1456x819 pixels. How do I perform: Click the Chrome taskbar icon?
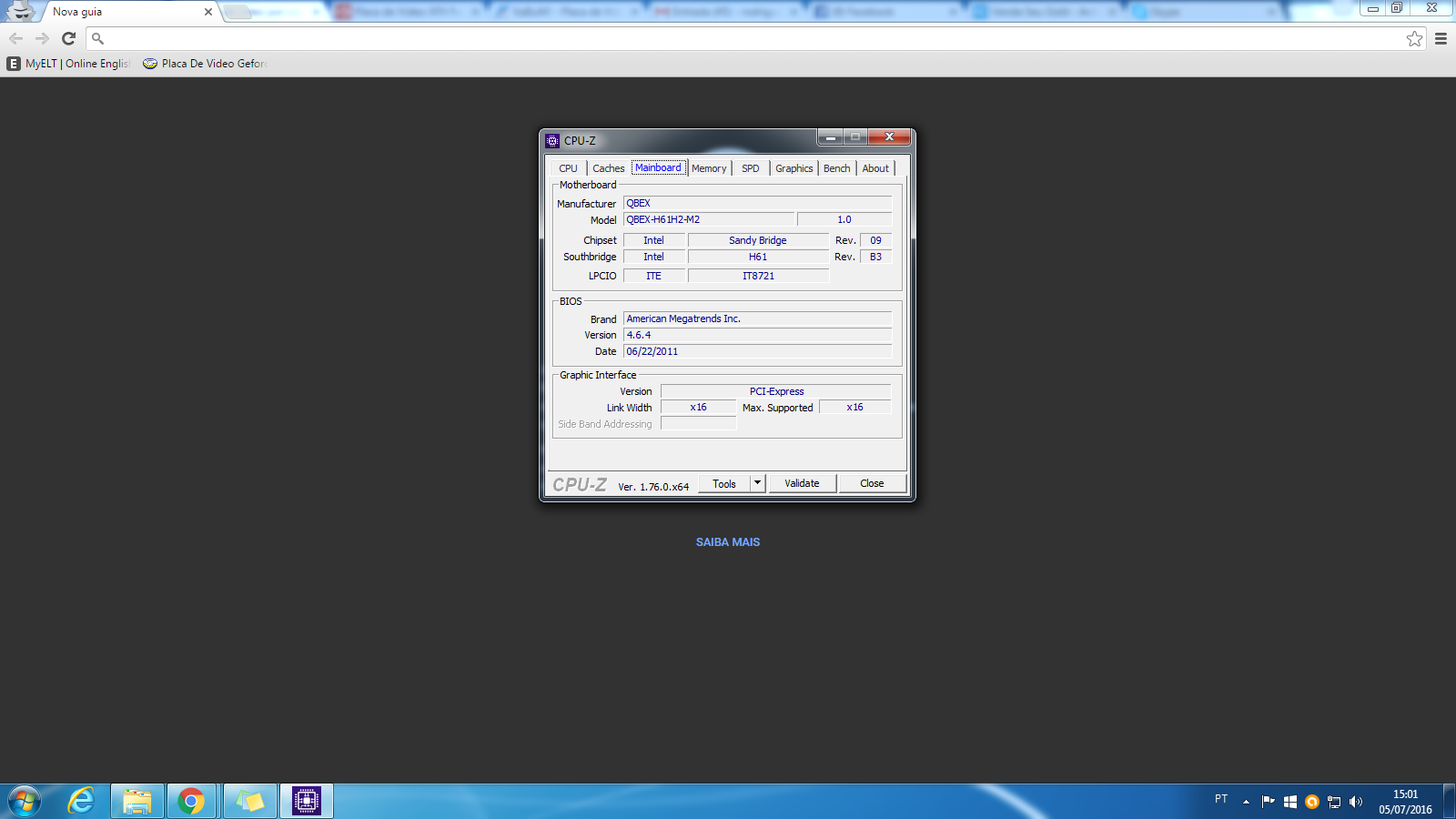pyautogui.click(x=191, y=802)
